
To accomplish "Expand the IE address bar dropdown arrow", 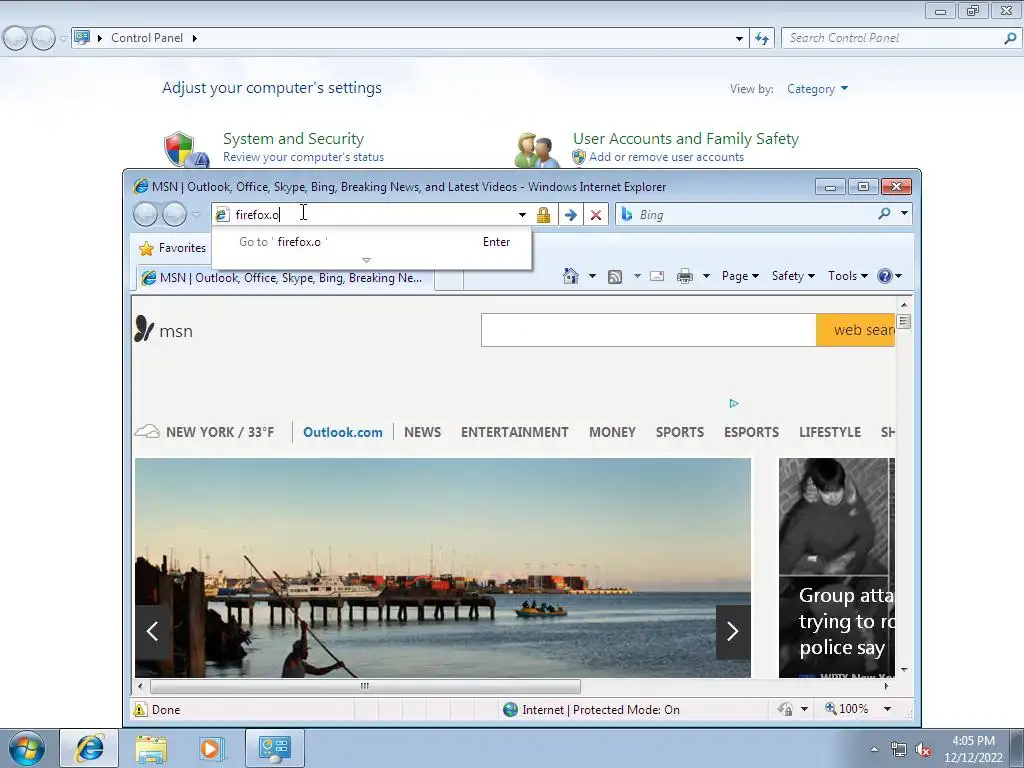I will tap(522, 214).
